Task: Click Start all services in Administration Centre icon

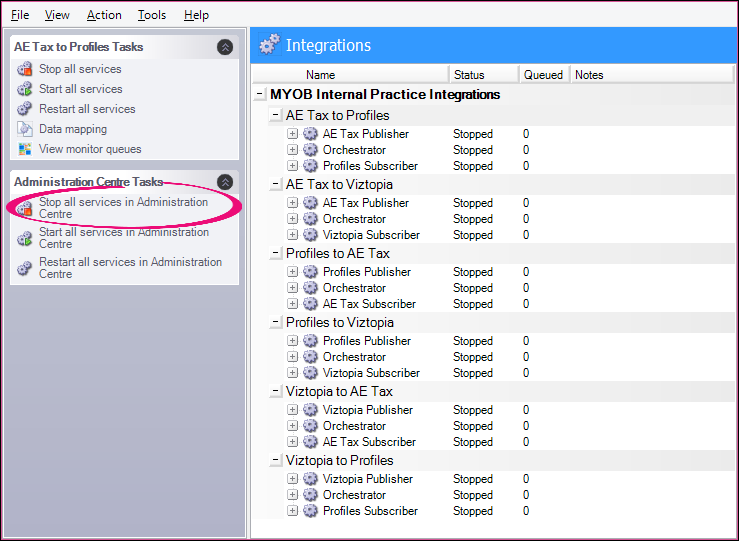Action: pyautogui.click(x=25, y=238)
